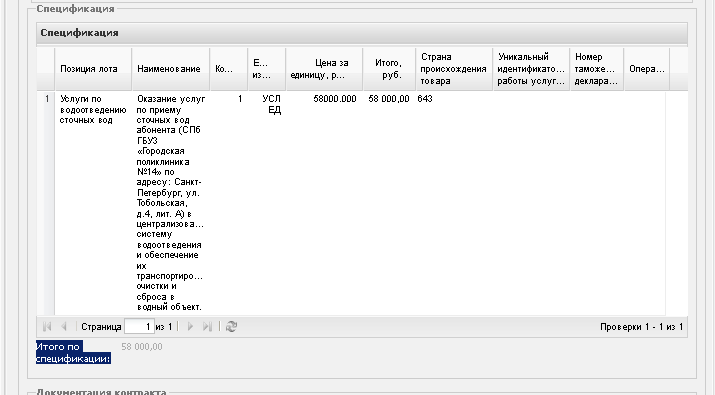Click the Опера... column header
This screenshot has height=395, width=715.
(x=647, y=69)
